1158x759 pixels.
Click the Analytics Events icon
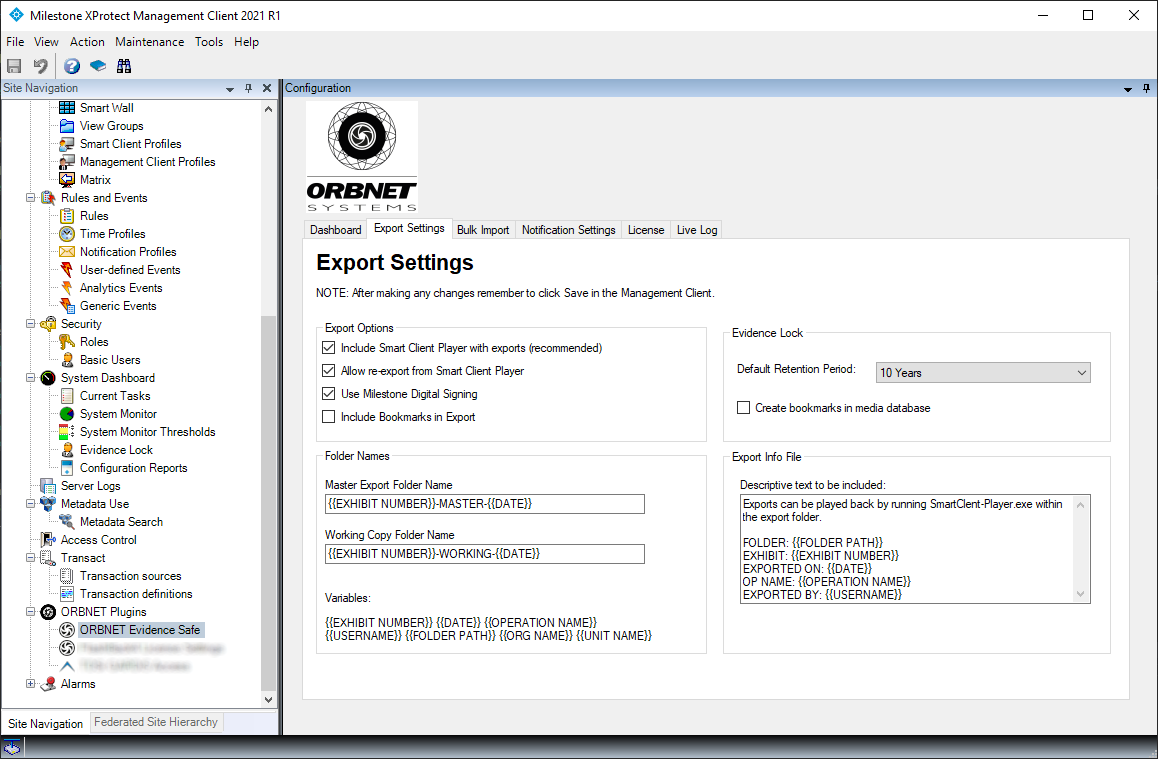(x=67, y=288)
